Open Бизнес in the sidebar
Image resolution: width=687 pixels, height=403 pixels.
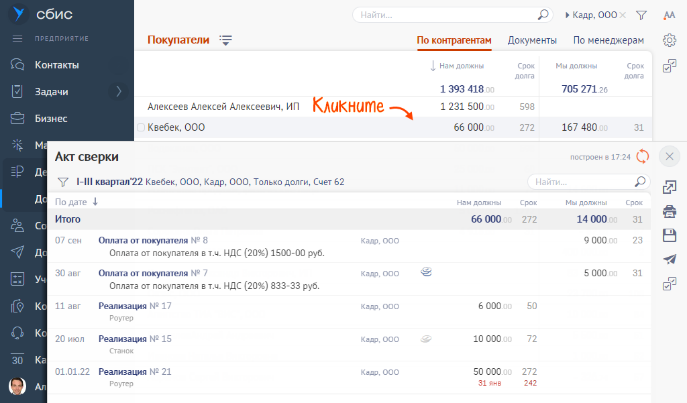[x=51, y=118]
